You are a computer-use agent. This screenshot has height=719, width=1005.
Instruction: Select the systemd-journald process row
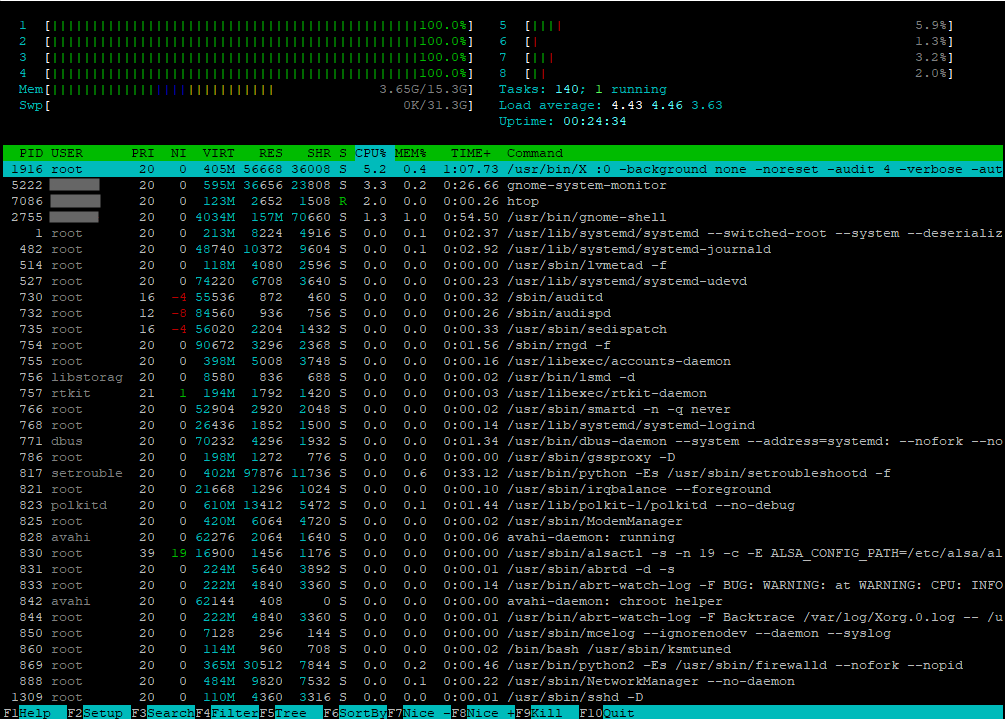point(502,249)
